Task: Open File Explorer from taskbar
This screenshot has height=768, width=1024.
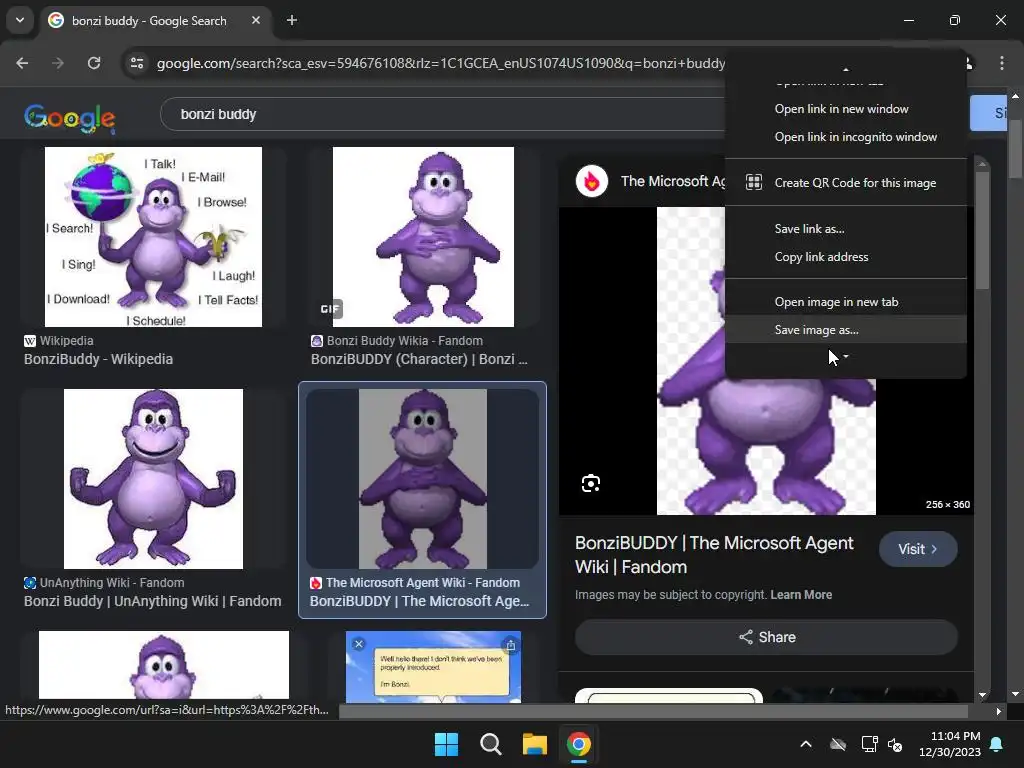Action: (x=535, y=744)
